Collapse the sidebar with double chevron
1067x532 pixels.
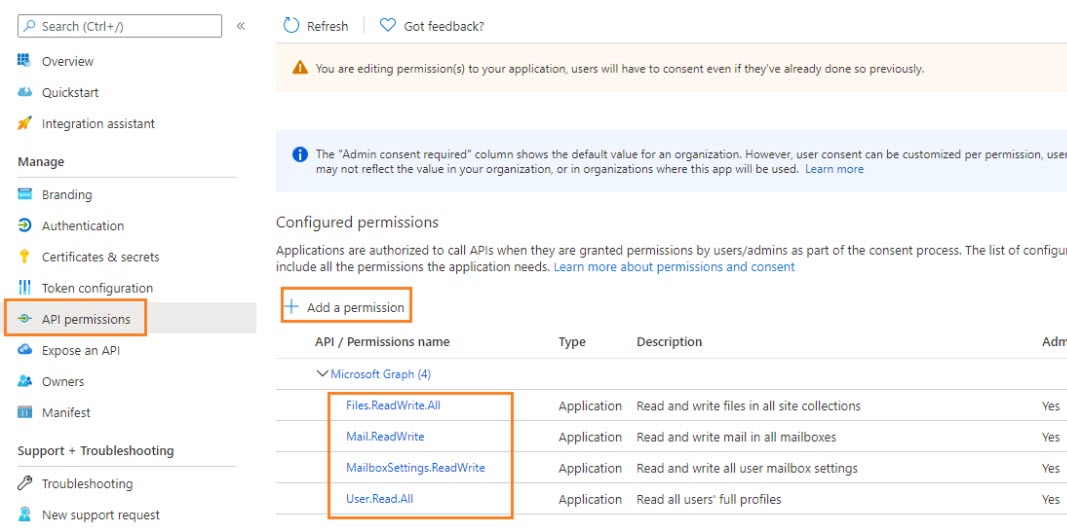(241, 26)
